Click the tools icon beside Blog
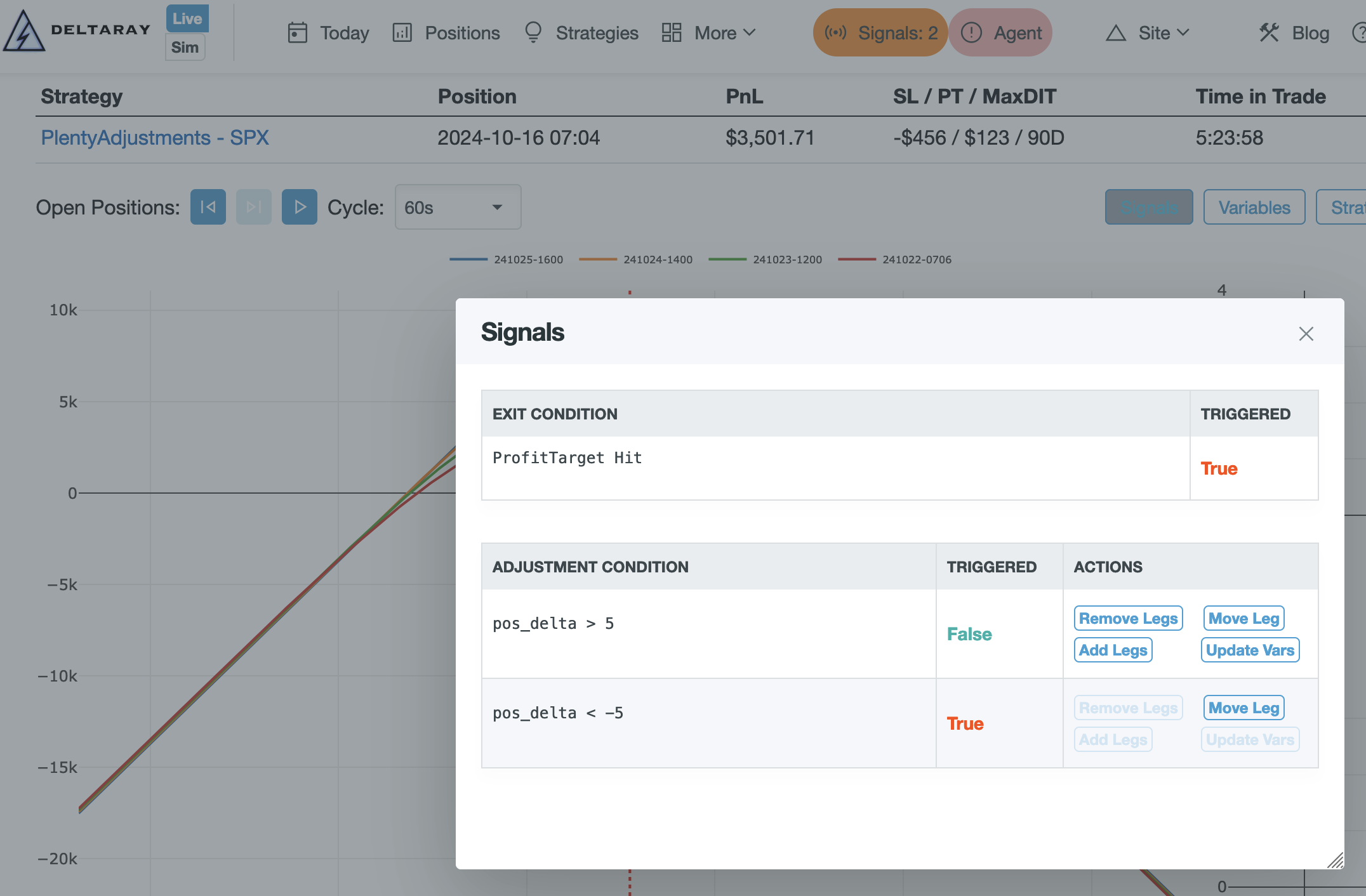This screenshot has width=1366, height=896. click(x=1268, y=32)
